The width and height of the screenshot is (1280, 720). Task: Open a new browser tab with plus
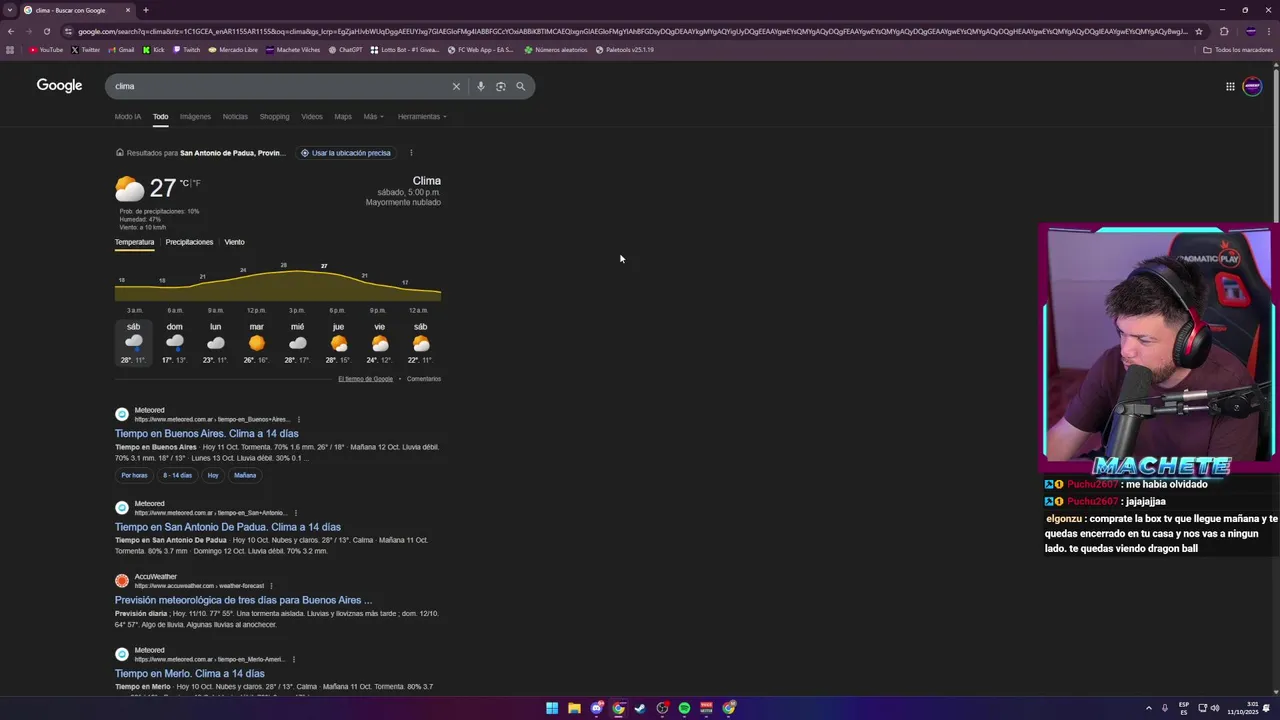[x=146, y=10]
